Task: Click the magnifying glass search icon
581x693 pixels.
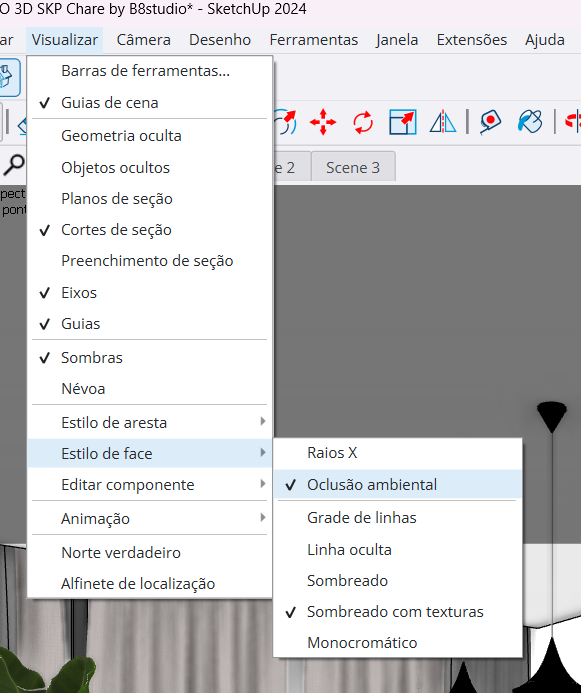Action: click(x=14, y=166)
